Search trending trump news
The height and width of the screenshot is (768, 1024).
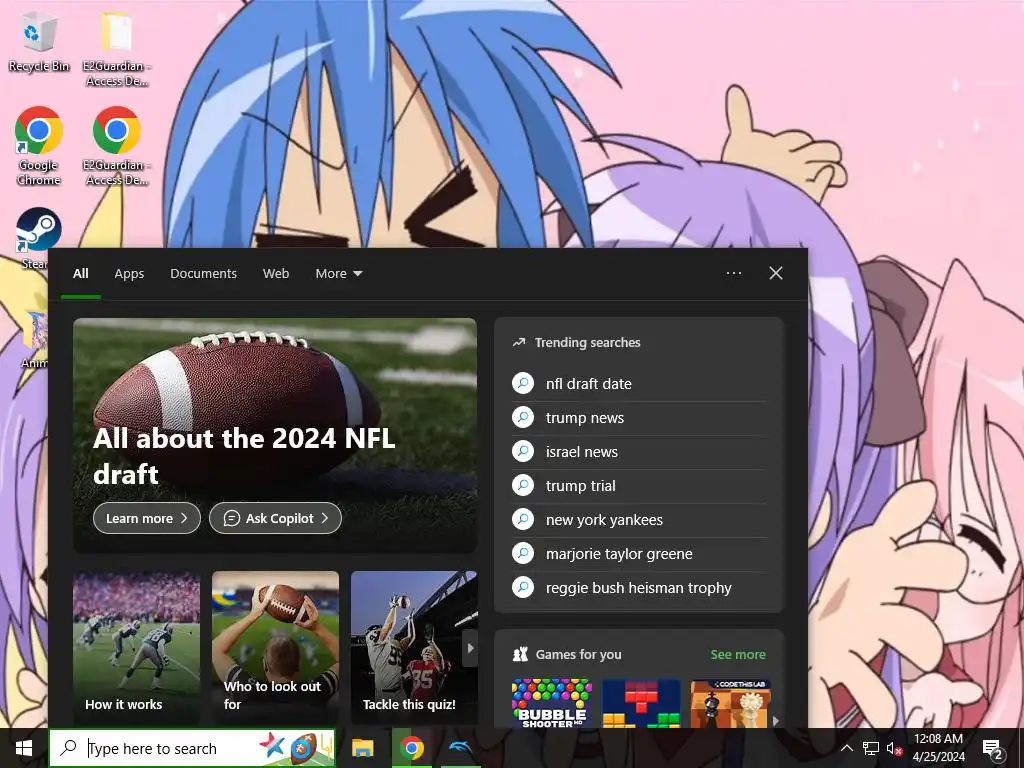point(584,418)
